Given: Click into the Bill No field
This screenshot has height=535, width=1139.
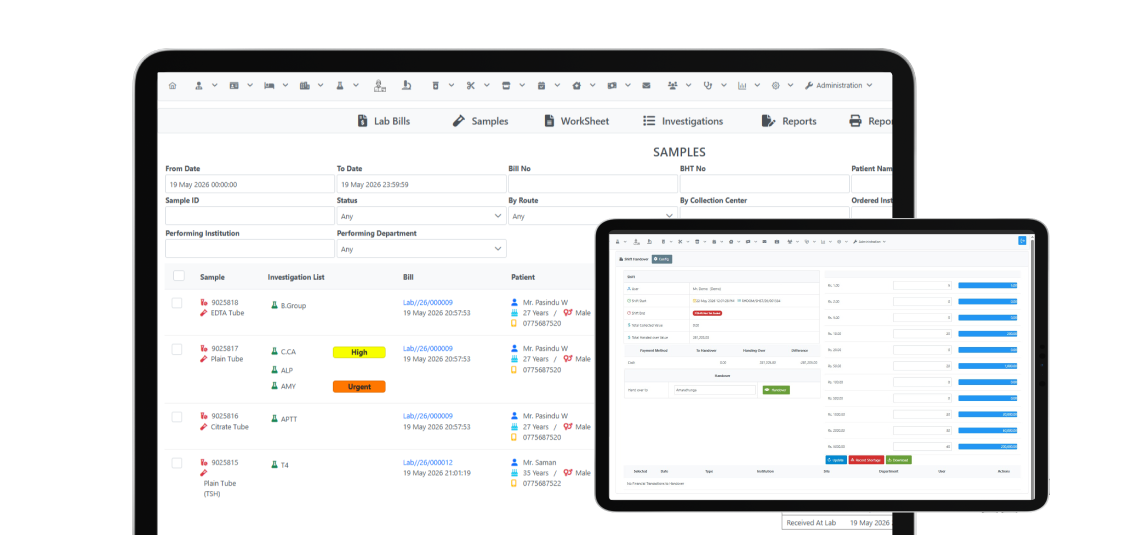Looking at the screenshot, I should click(593, 184).
